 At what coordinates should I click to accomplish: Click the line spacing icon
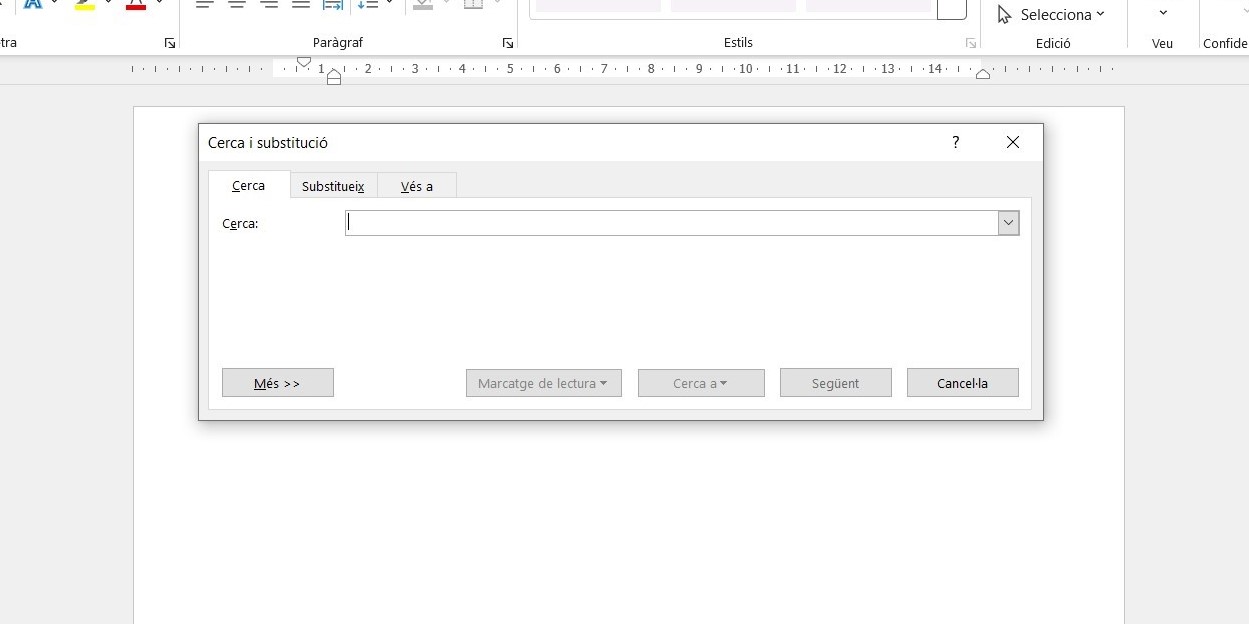368,4
